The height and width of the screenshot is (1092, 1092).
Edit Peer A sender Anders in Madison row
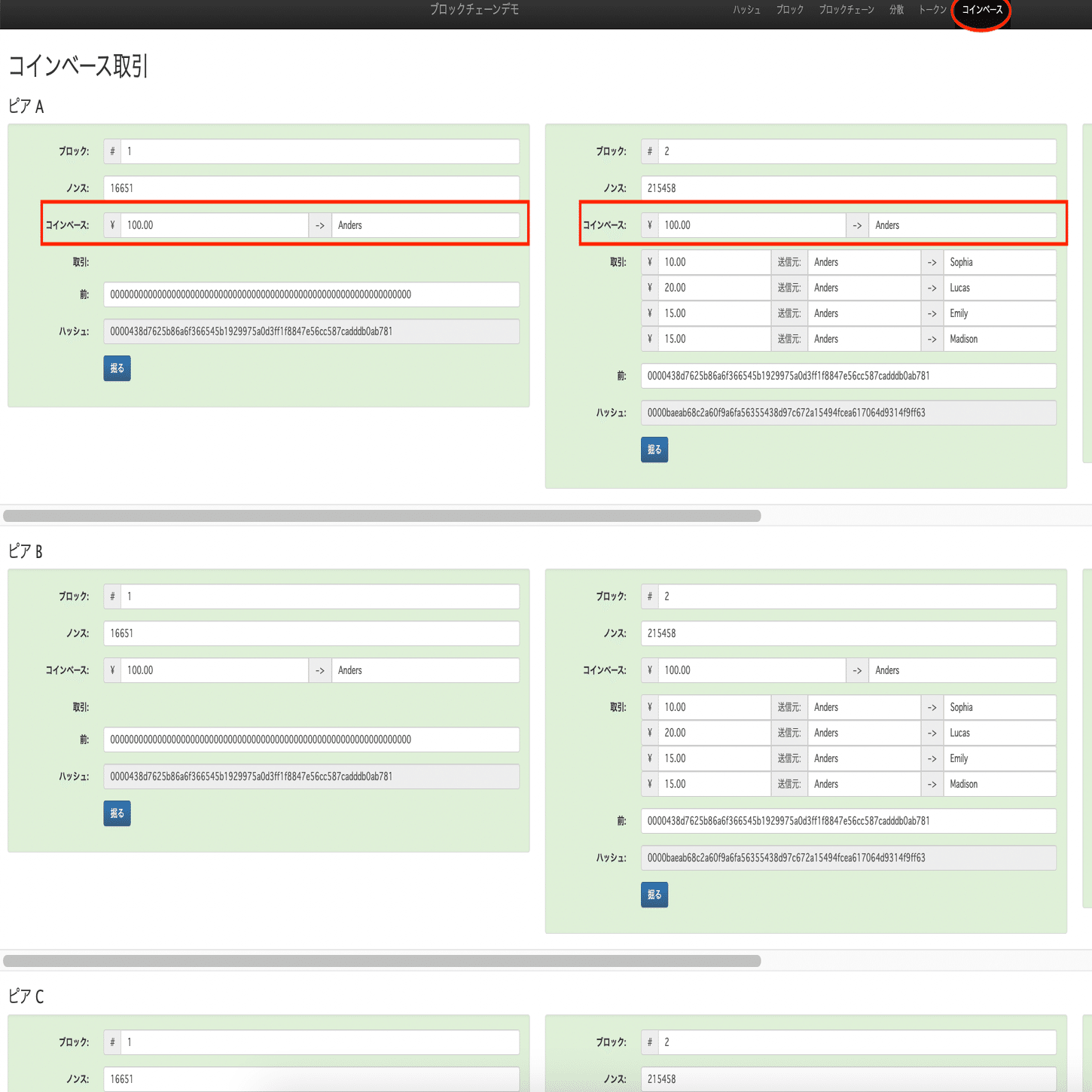click(x=865, y=339)
